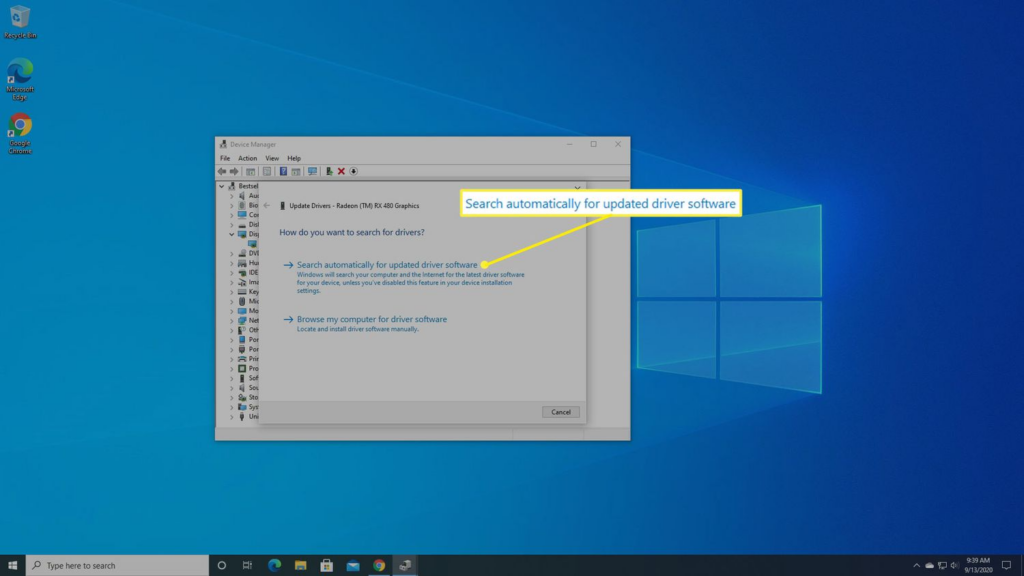Click Device Manager icon on the taskbar

click(405, 565)
